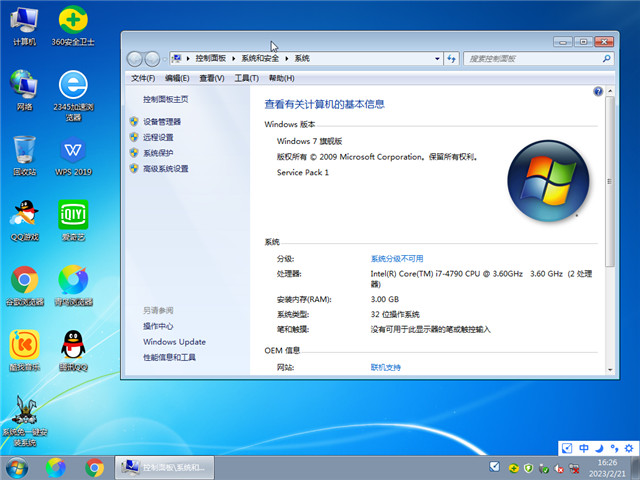The image size is (640, 480).
Task: Click 系统保护 sidebar link
Action: (158, 153)
